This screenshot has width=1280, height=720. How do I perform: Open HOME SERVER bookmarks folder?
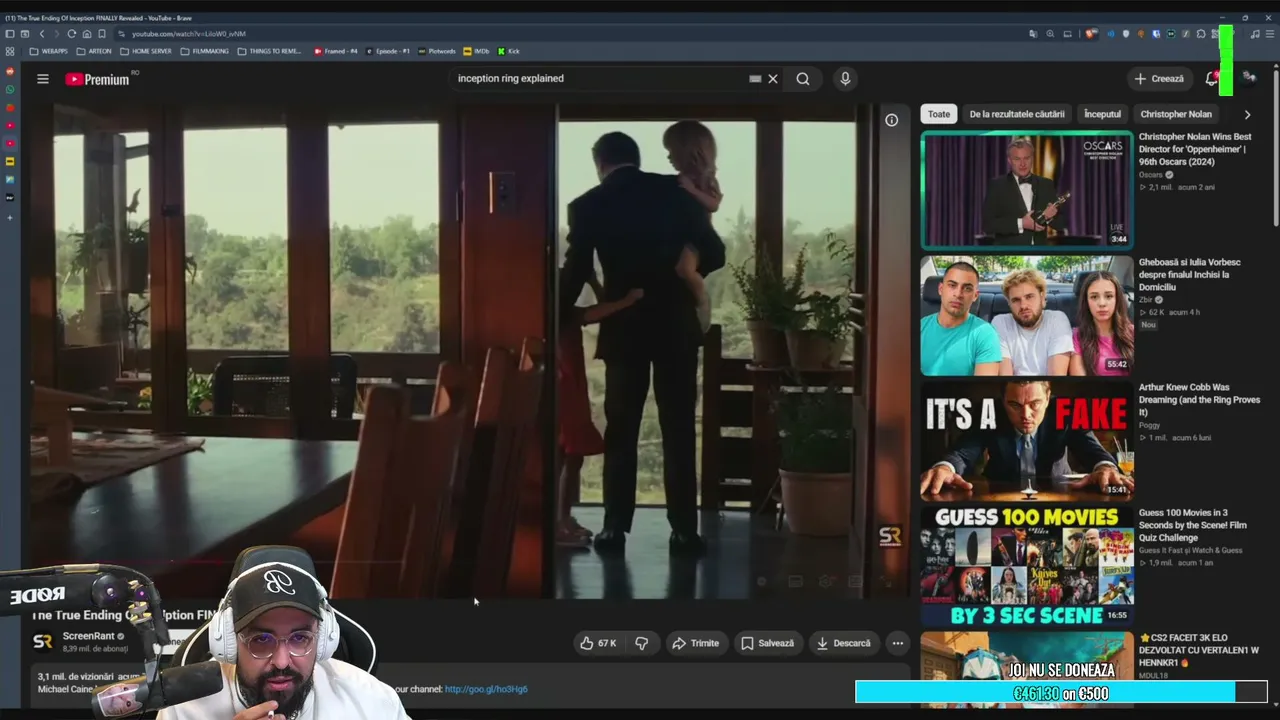(x=146, y=51)
